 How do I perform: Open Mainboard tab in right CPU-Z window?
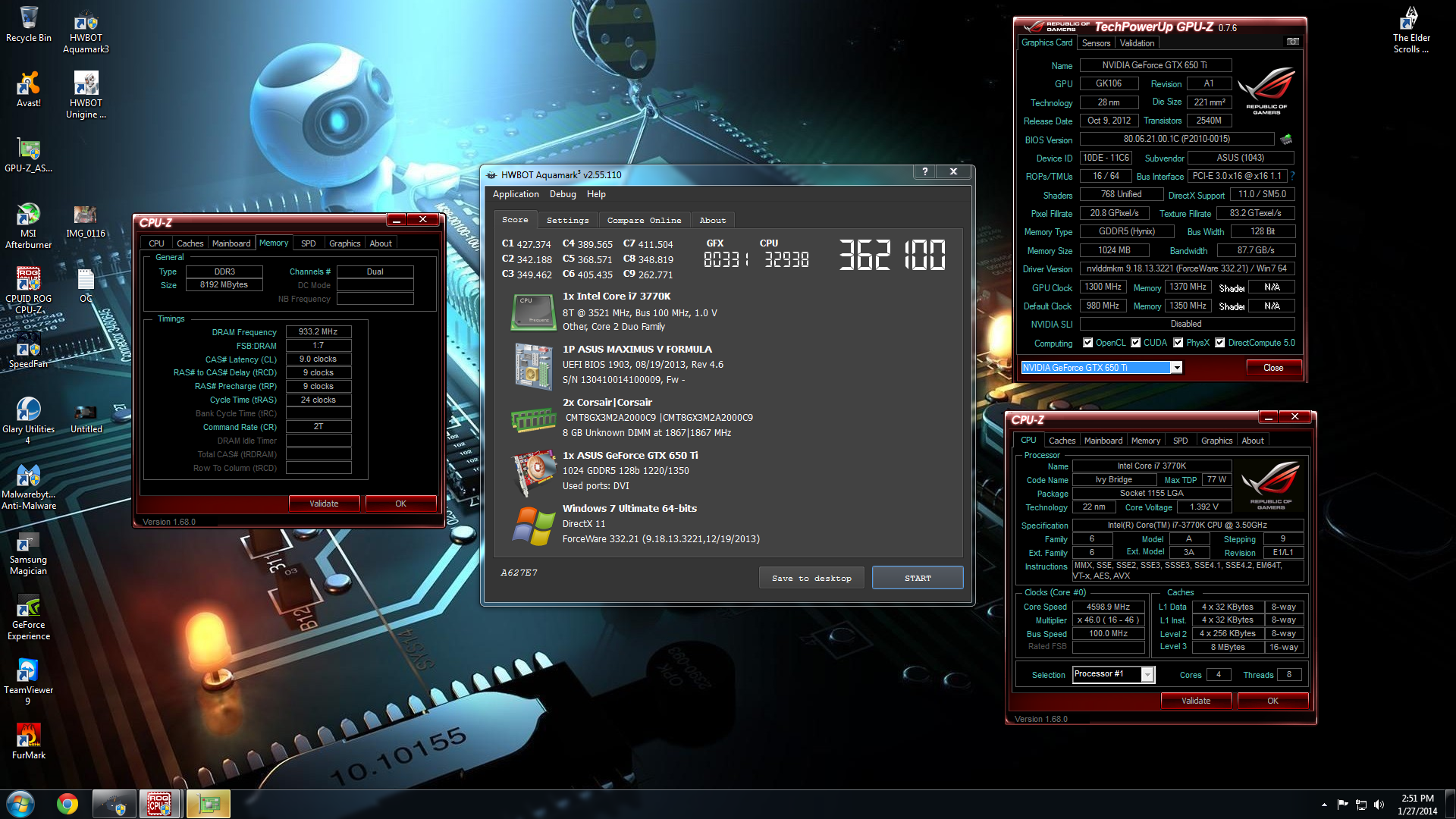pyautogui.click(x=1103, y=441)
